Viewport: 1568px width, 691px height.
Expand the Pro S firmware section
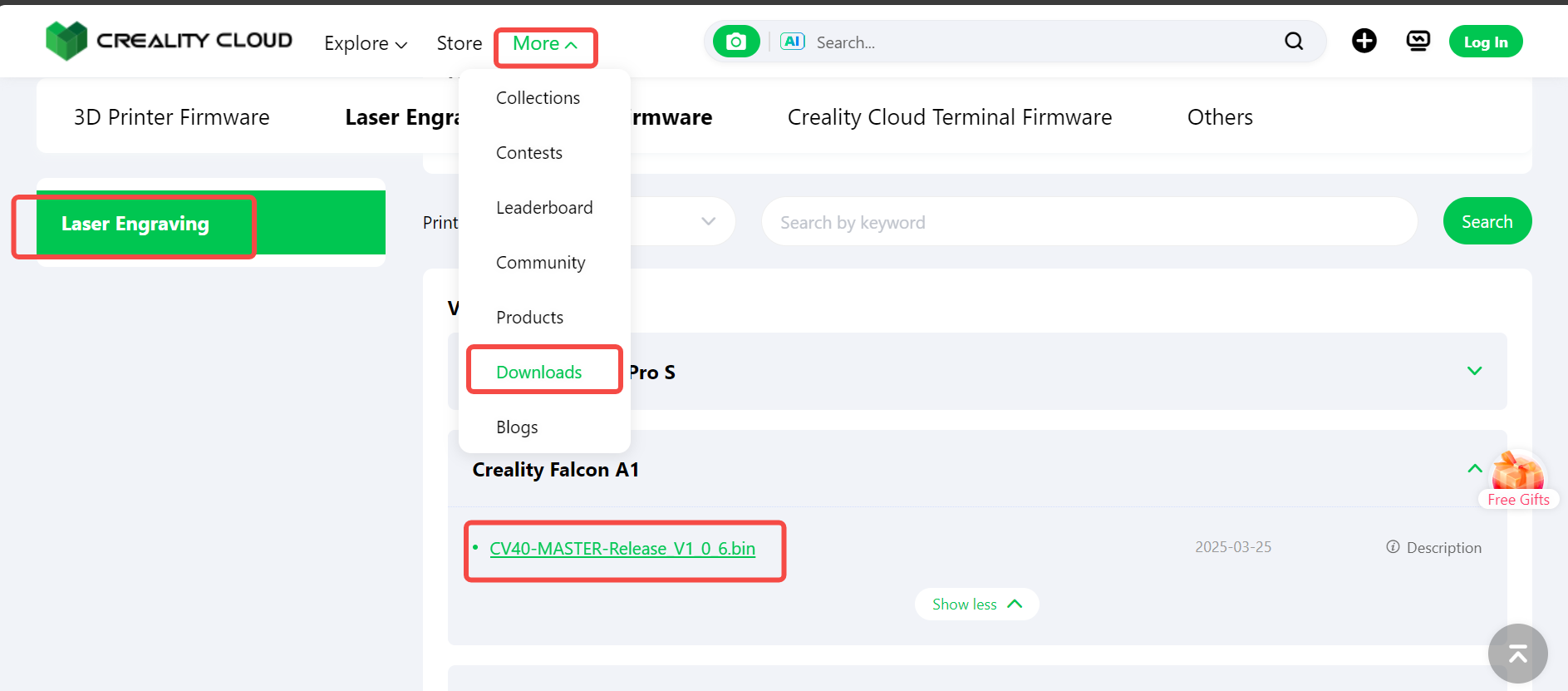[x=1474, y=371]
